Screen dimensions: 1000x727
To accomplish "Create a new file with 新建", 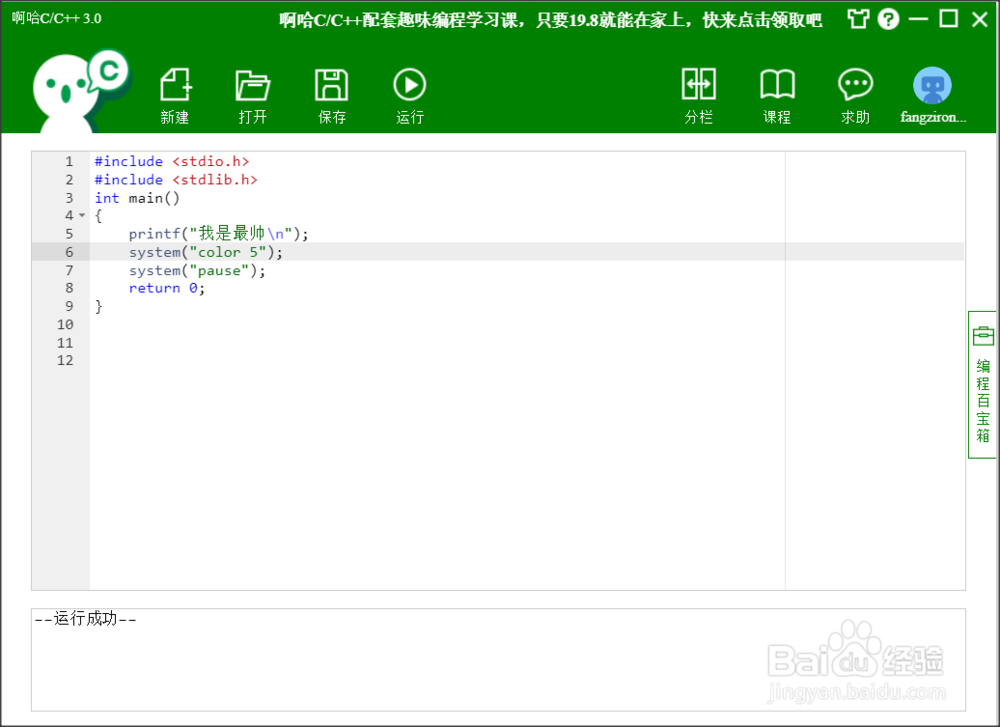I will (175, 96).
